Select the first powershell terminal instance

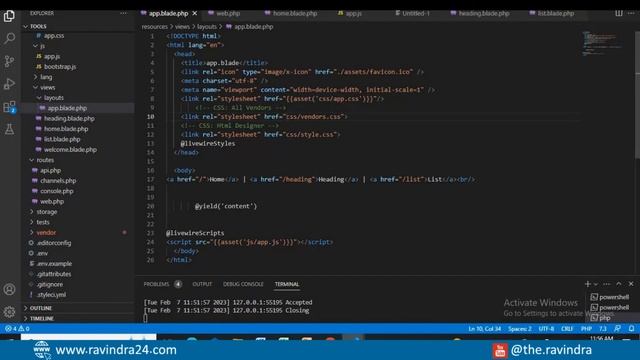pos(610,297)
